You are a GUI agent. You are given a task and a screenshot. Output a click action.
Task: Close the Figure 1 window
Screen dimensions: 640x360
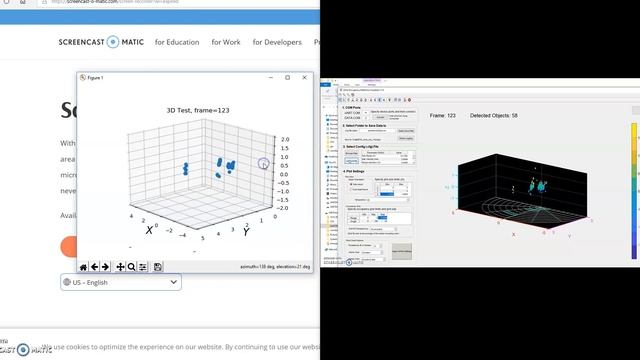304,78
